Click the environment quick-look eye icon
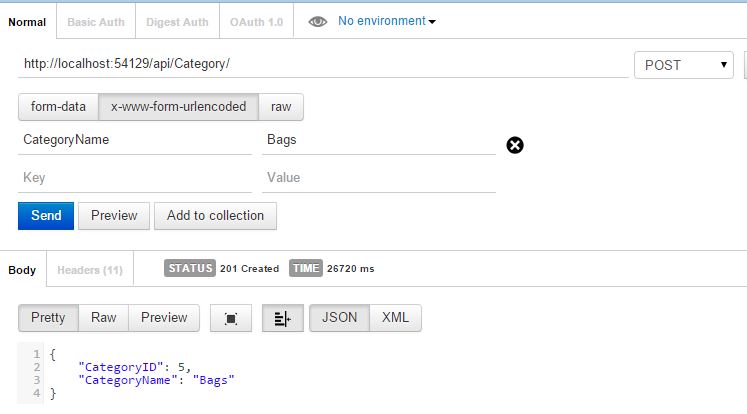The image size is (747, 414). click(318, 21)
